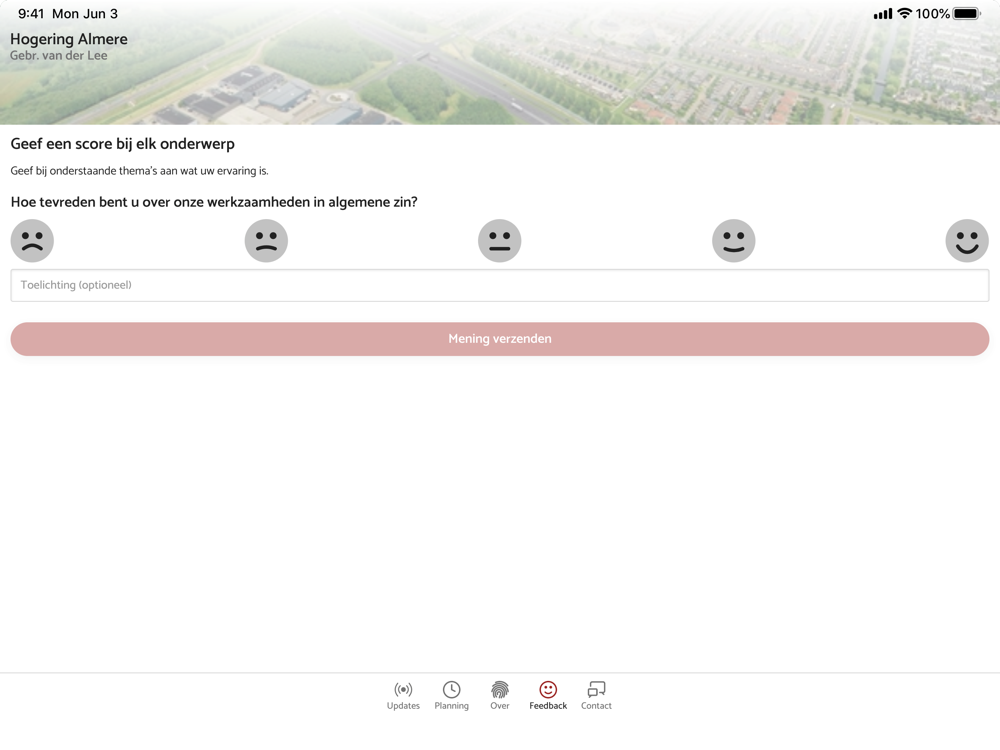Tap the Wi-Fi status icon

tap(904, 13)
